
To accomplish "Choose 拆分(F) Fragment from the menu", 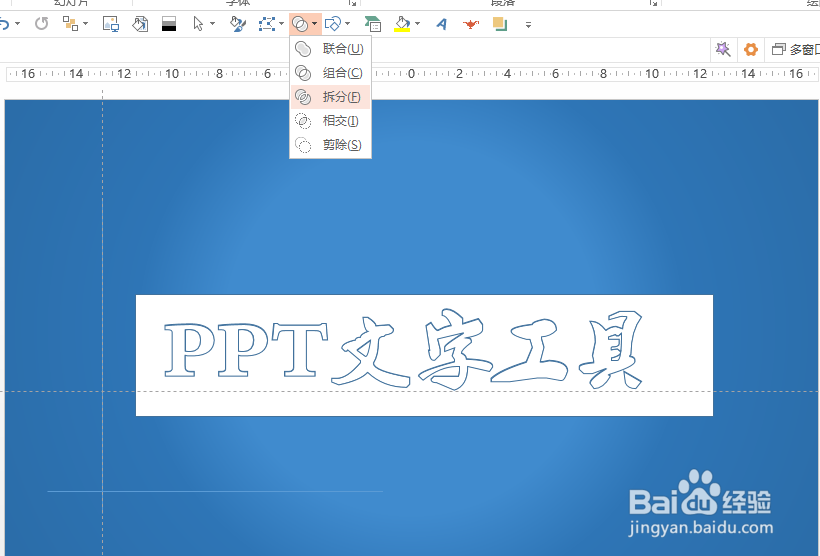I will [x=331, y=97].
